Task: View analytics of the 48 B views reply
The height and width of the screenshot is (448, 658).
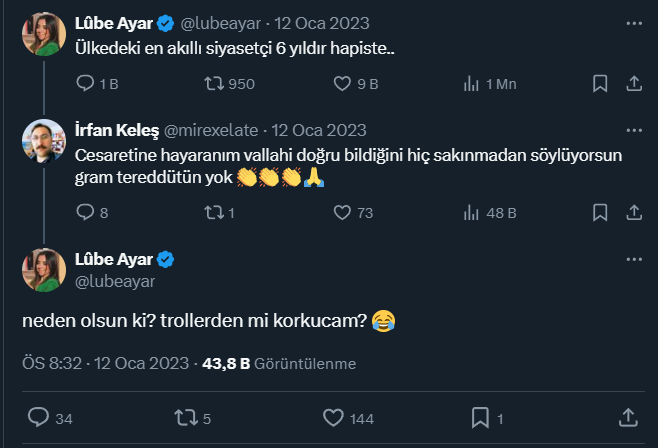Action: 471,212
